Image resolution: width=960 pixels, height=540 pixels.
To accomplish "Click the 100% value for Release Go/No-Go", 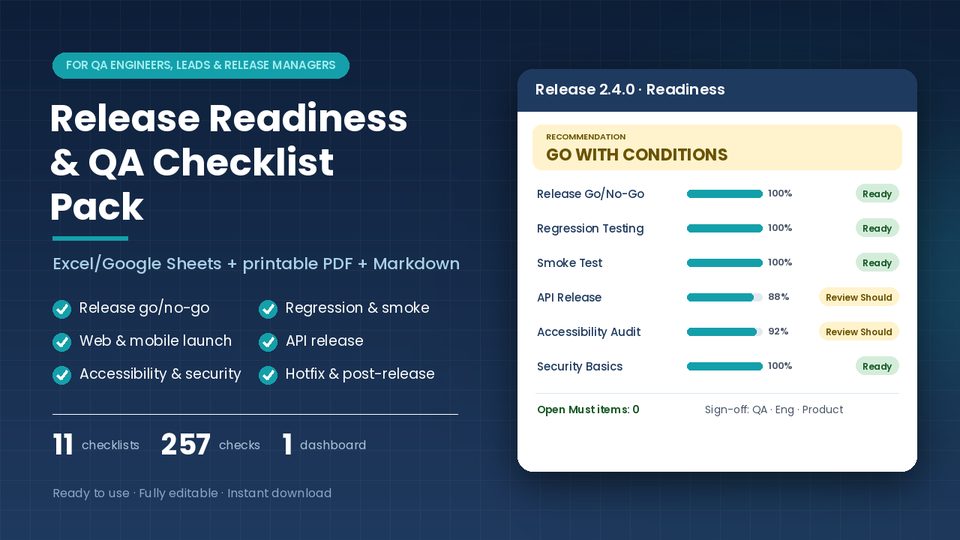I will pyautogui.click(x=780, y=193).
